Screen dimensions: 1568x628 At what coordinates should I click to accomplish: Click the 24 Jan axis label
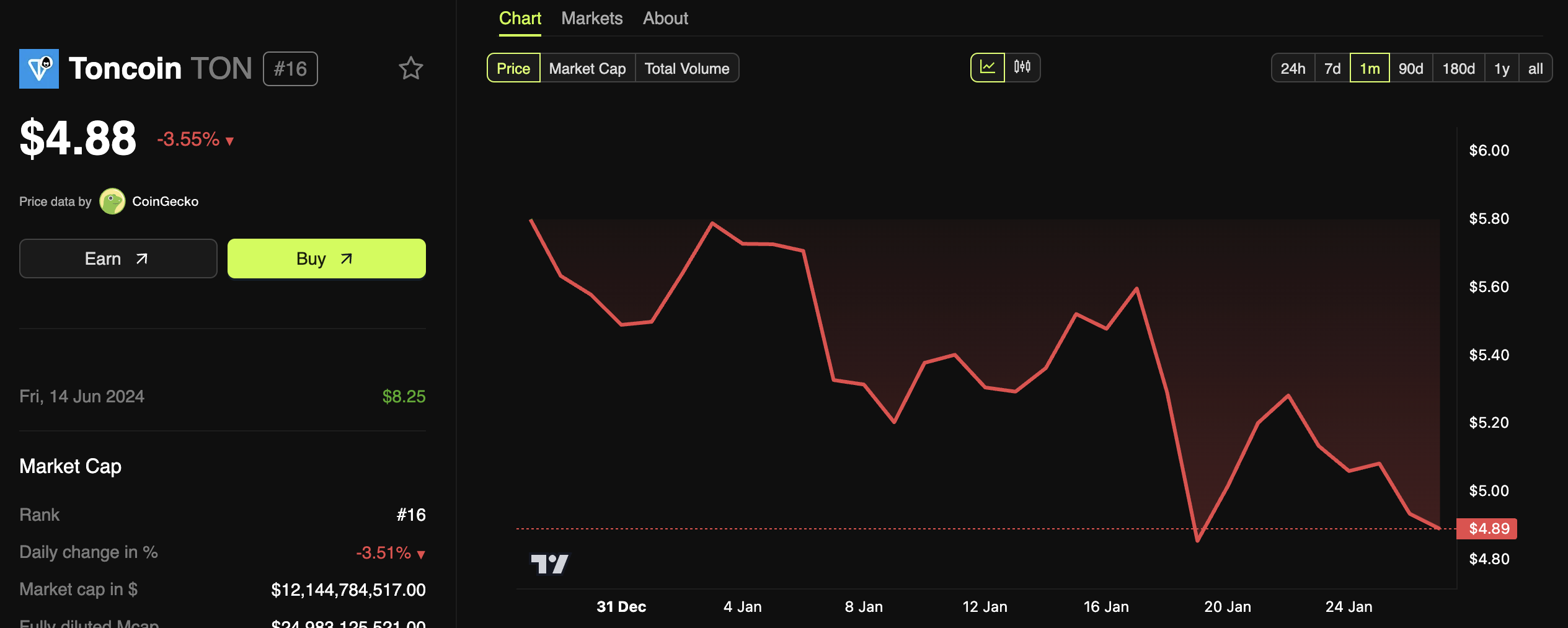pos(1349,607)
